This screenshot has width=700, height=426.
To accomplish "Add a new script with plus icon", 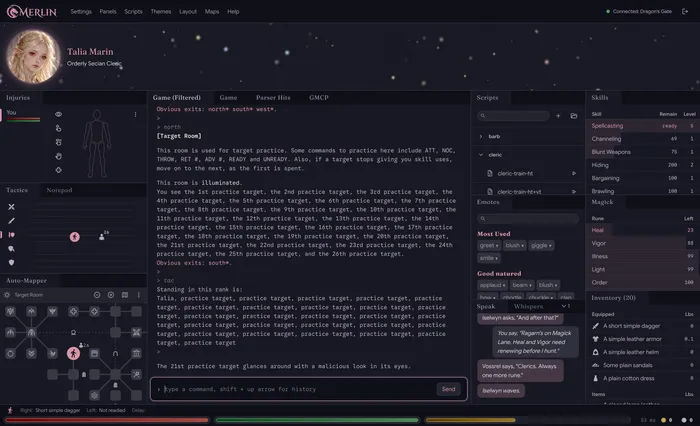I will (558, 116).
